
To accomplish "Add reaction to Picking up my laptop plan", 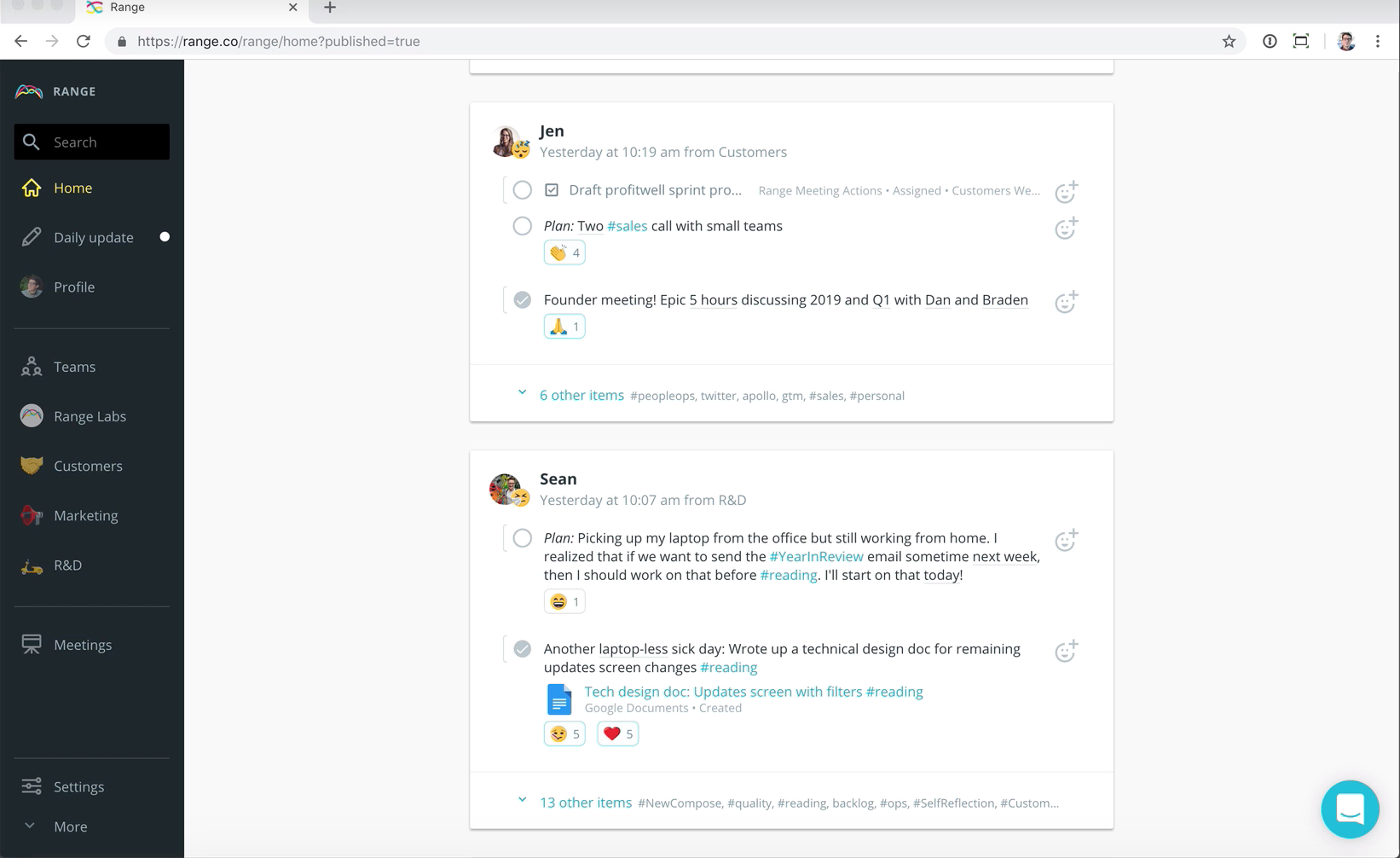I will [x=1066, y=540].
